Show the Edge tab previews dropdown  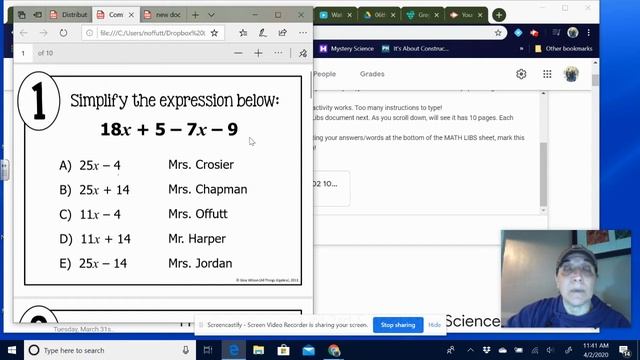[x=211, y=15]
